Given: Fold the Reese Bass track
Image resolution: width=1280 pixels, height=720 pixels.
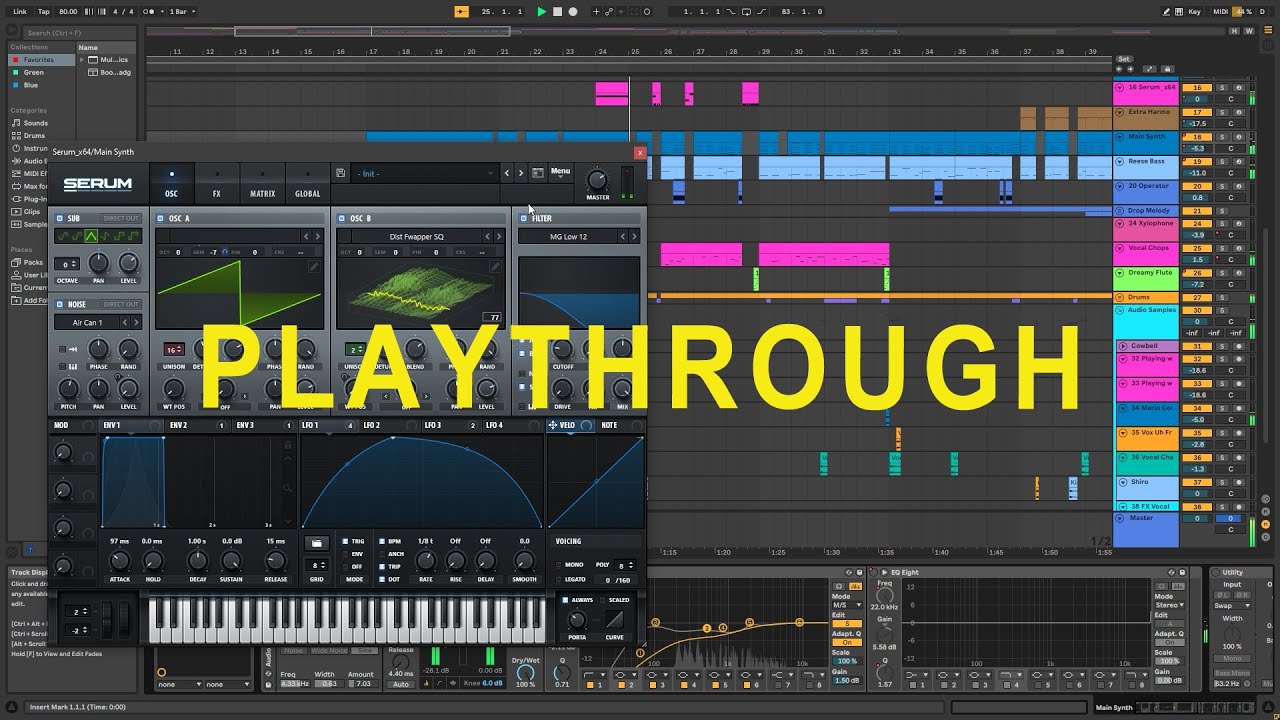Looking at the screenshot, I should tap(1120, 161).
